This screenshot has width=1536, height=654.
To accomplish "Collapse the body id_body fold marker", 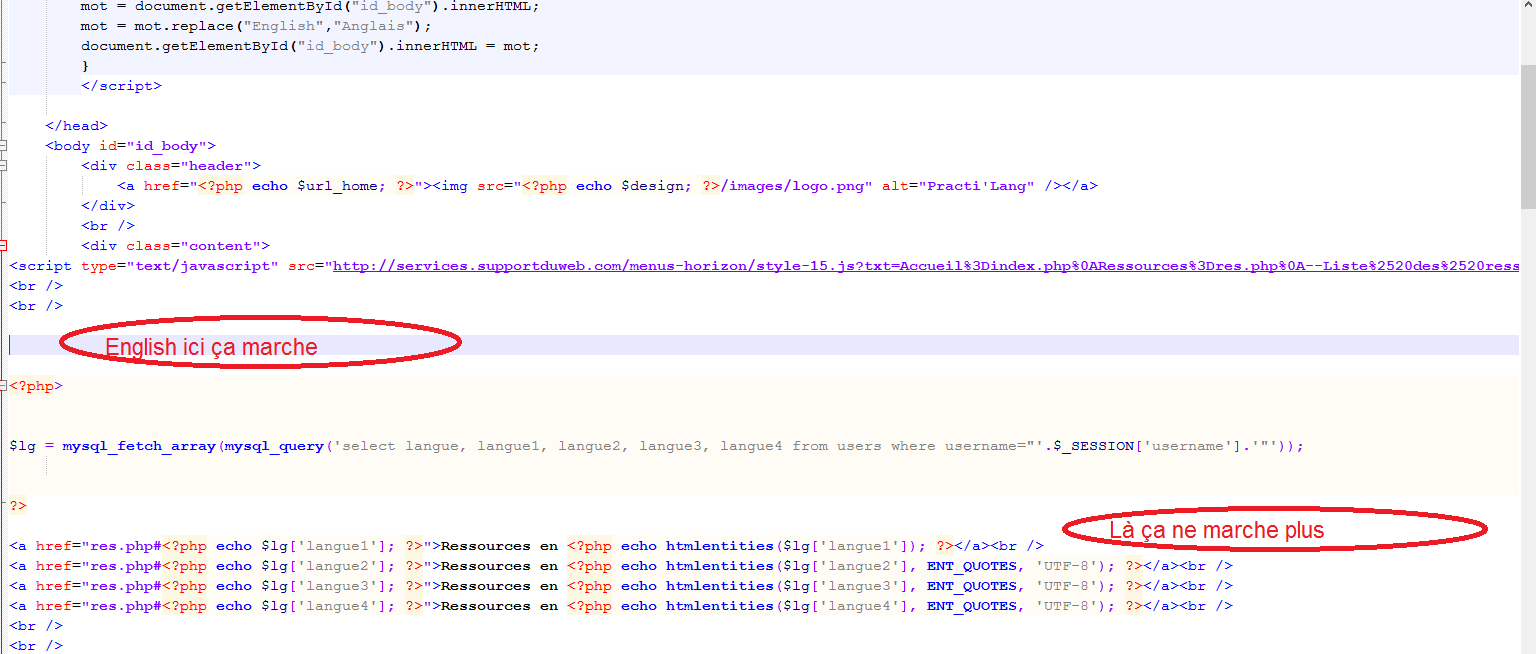I will pyautogui.click(x=4, y=146).
